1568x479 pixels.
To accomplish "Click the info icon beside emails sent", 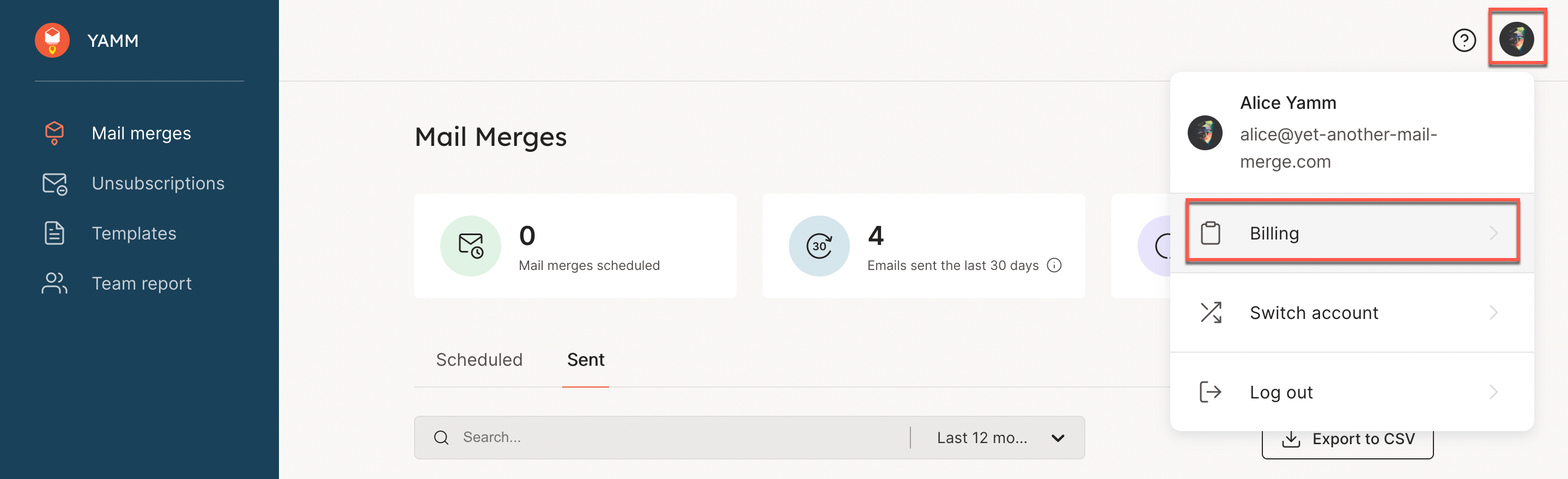I will click(1054, 265).
